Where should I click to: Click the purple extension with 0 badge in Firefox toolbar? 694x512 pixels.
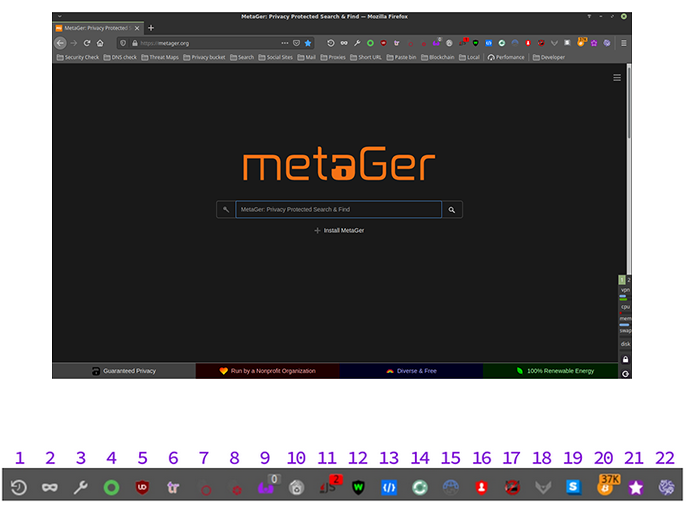tap(436, 42)
